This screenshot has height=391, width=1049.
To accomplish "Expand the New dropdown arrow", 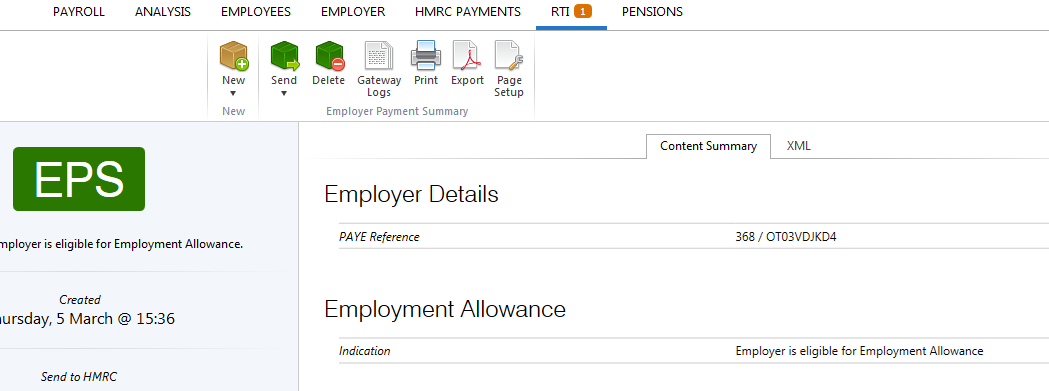I will [233, 94].
